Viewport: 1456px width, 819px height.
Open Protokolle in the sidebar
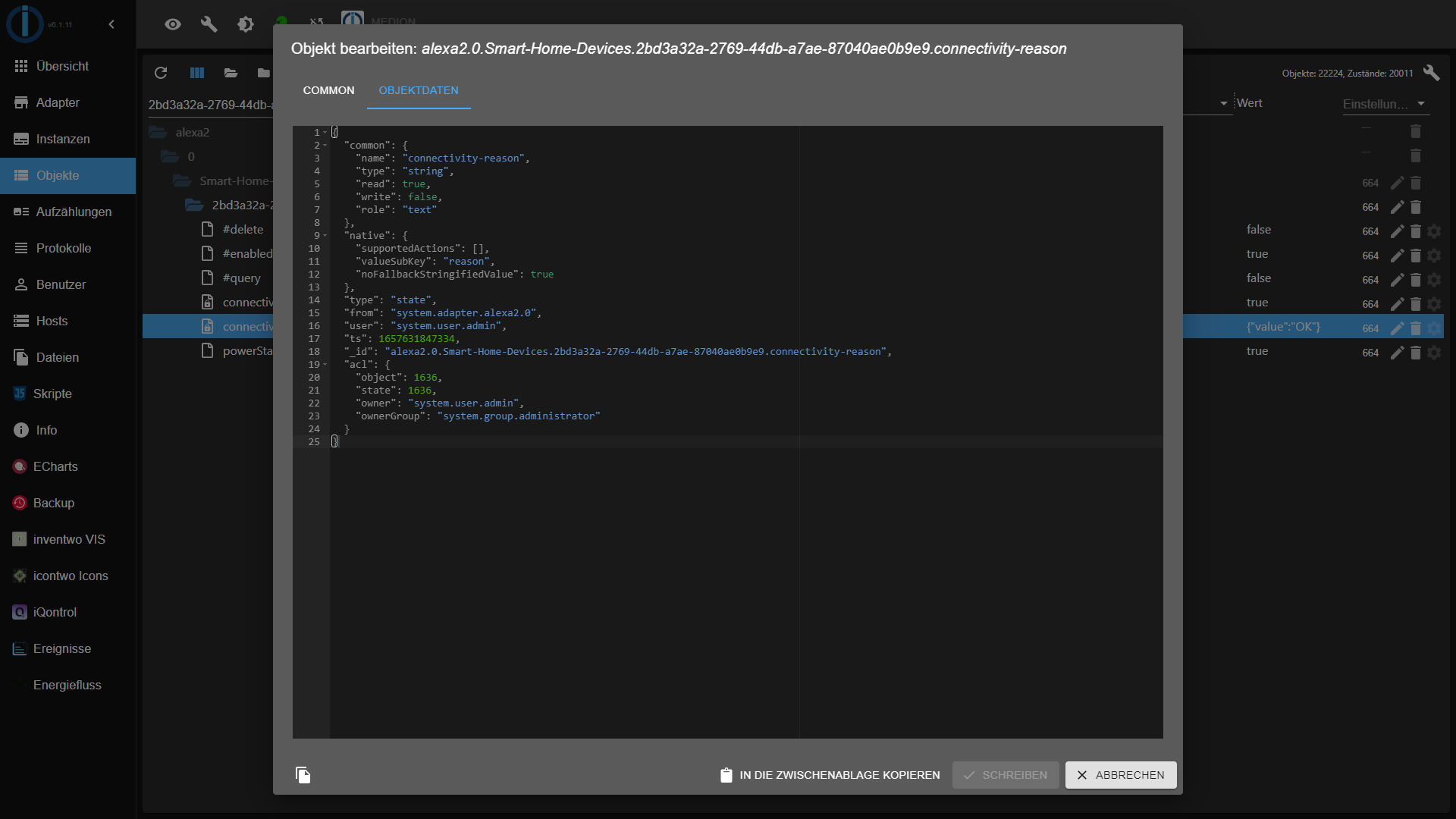[67, 248]
